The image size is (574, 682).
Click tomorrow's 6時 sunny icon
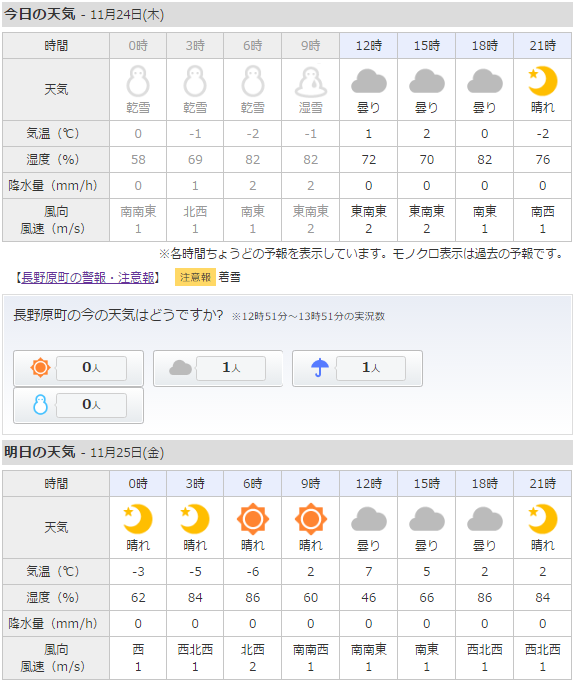click(253, 519)
